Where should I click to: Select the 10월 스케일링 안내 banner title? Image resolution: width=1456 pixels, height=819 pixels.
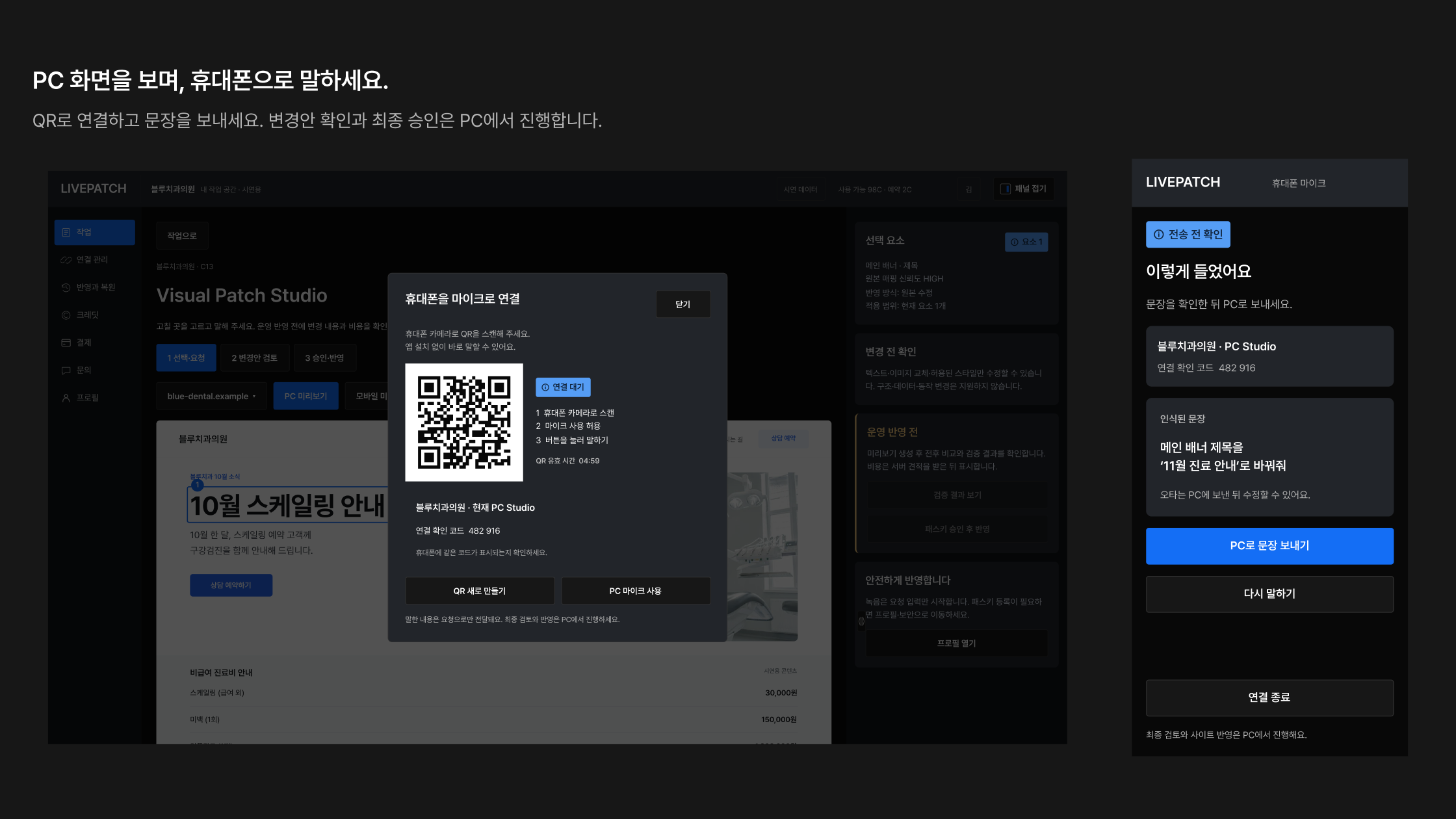287,506
